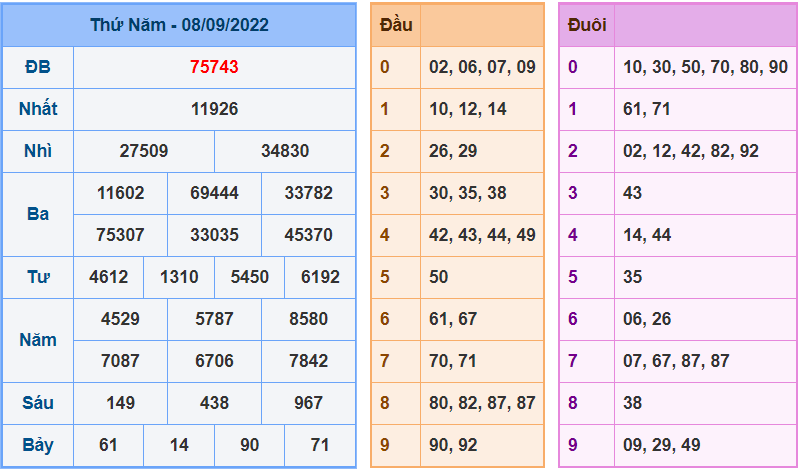This screenshot has width=798, height=469.
Task: Click the Bảy prize cell showing 14
Action: tap(179, 445)
